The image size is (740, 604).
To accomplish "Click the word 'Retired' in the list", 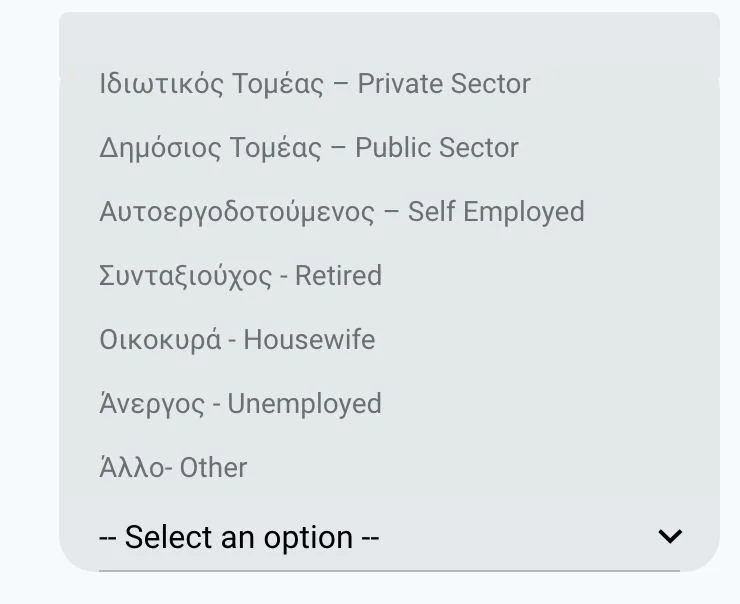I will (338, 276).
